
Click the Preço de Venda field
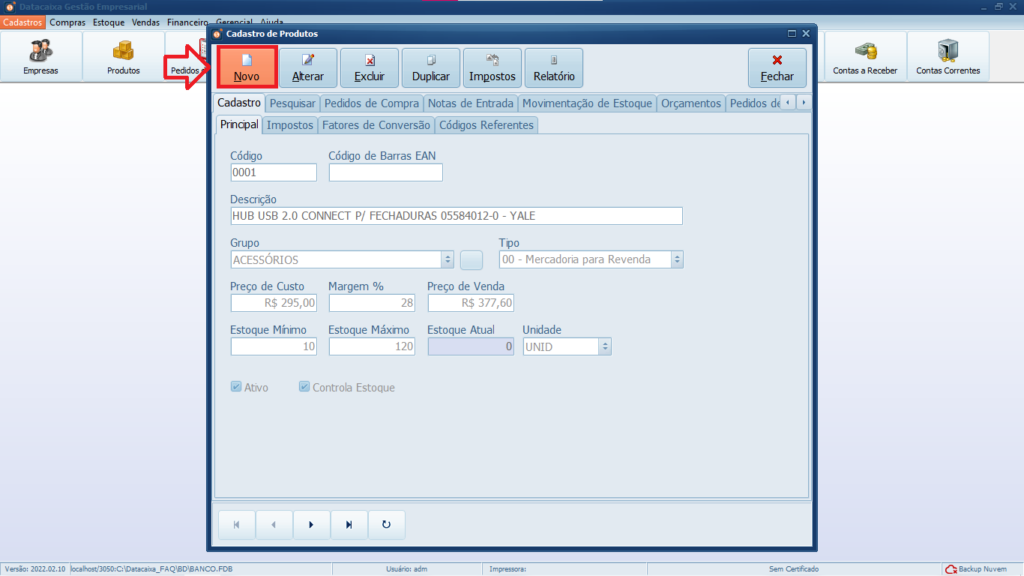[471, 303]
